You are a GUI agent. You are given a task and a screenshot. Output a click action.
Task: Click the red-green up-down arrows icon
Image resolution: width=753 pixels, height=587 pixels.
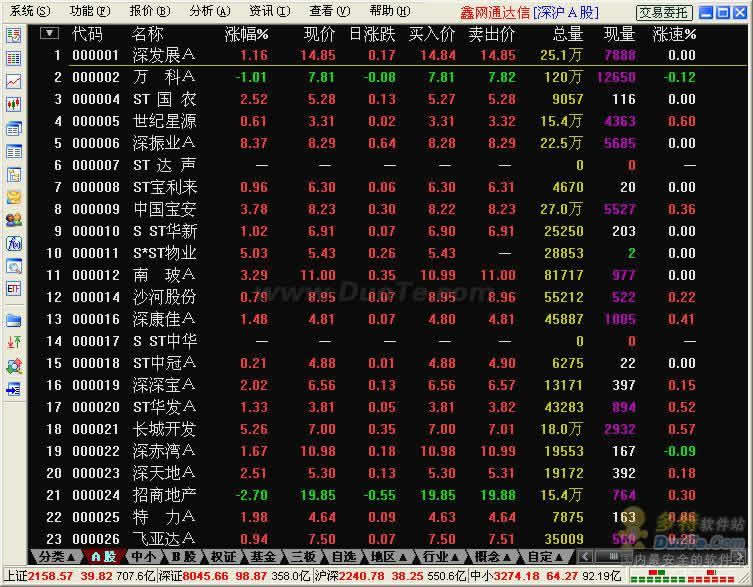tap(13, 343)
